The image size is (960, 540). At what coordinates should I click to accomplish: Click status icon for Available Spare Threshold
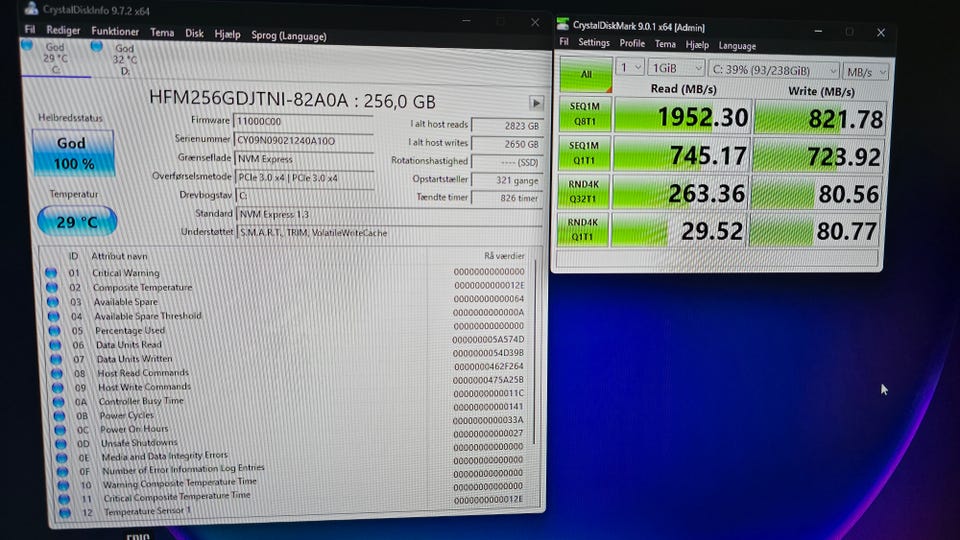54,316
